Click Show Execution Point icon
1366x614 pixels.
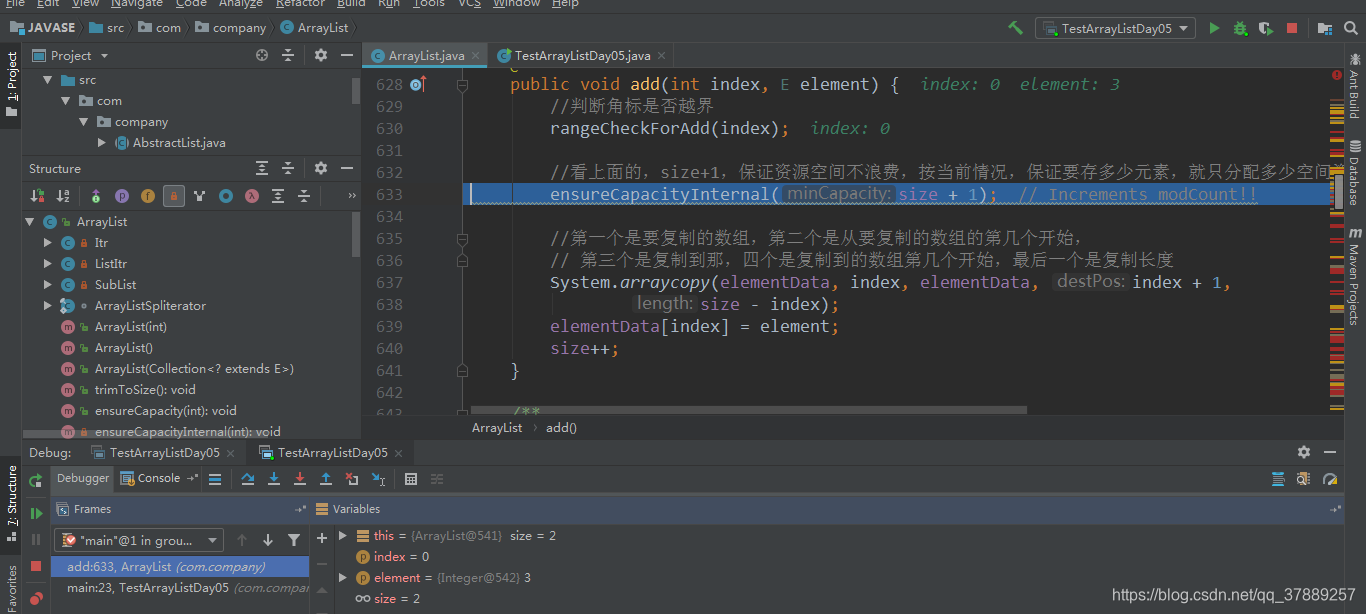tap(215, 479)
